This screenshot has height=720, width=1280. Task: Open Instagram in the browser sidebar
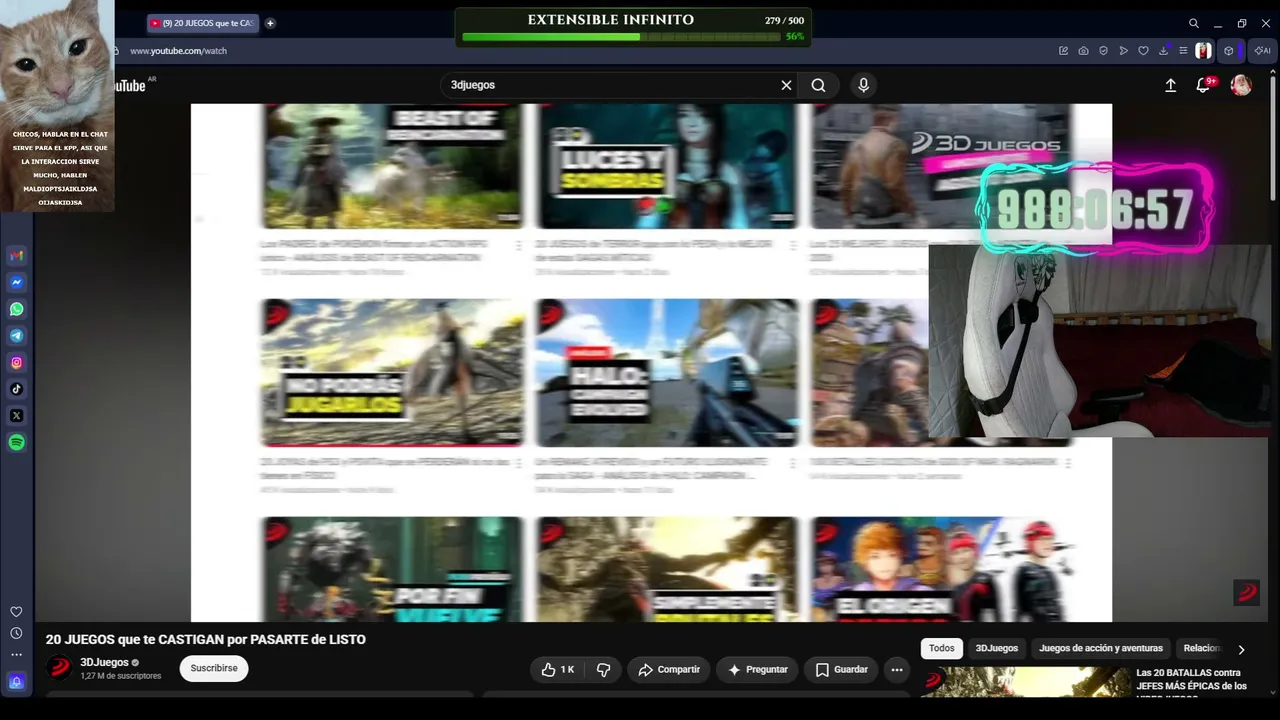point(16,363)
